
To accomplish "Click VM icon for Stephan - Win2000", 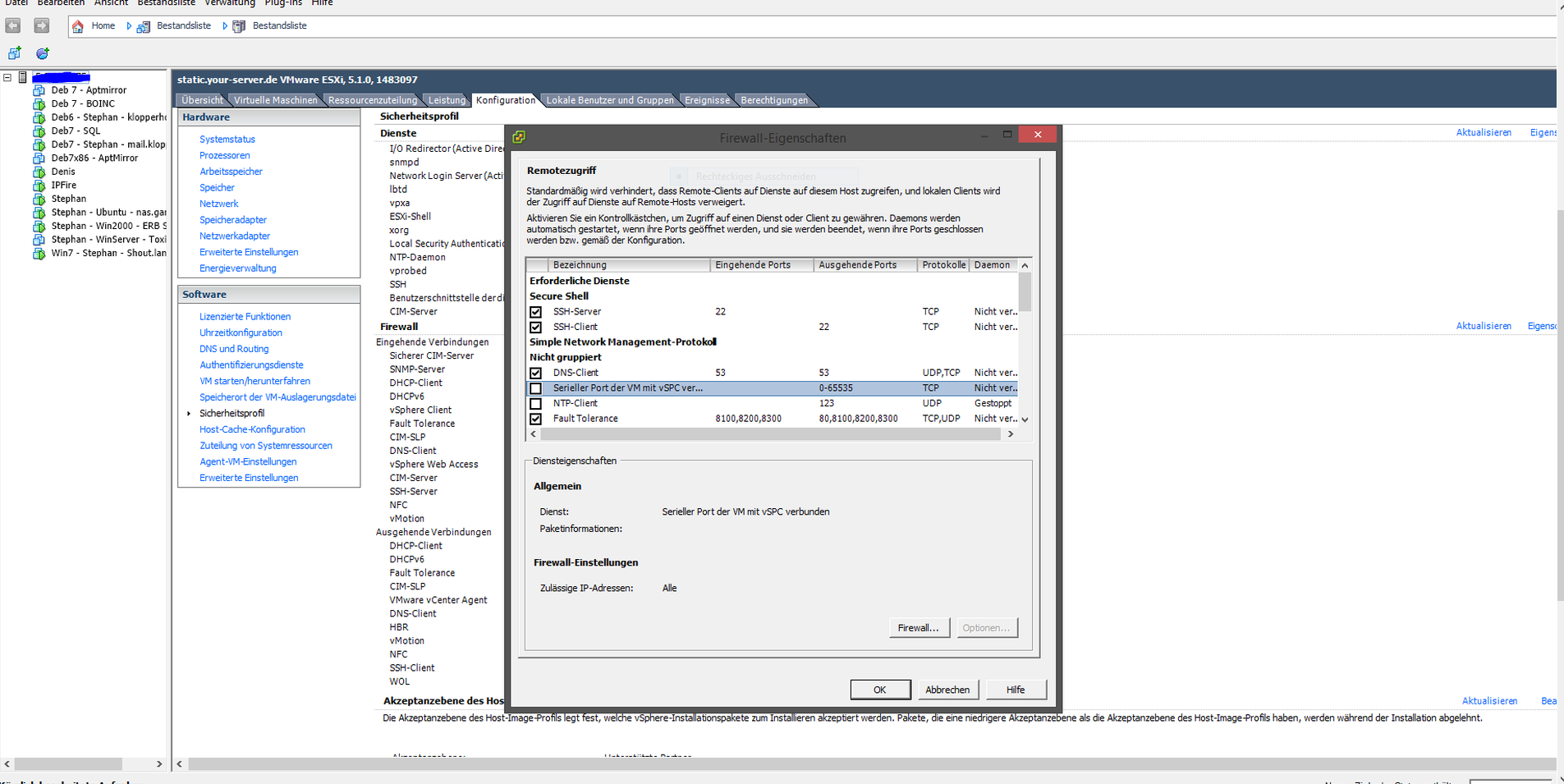I will [x=39, y=227].
